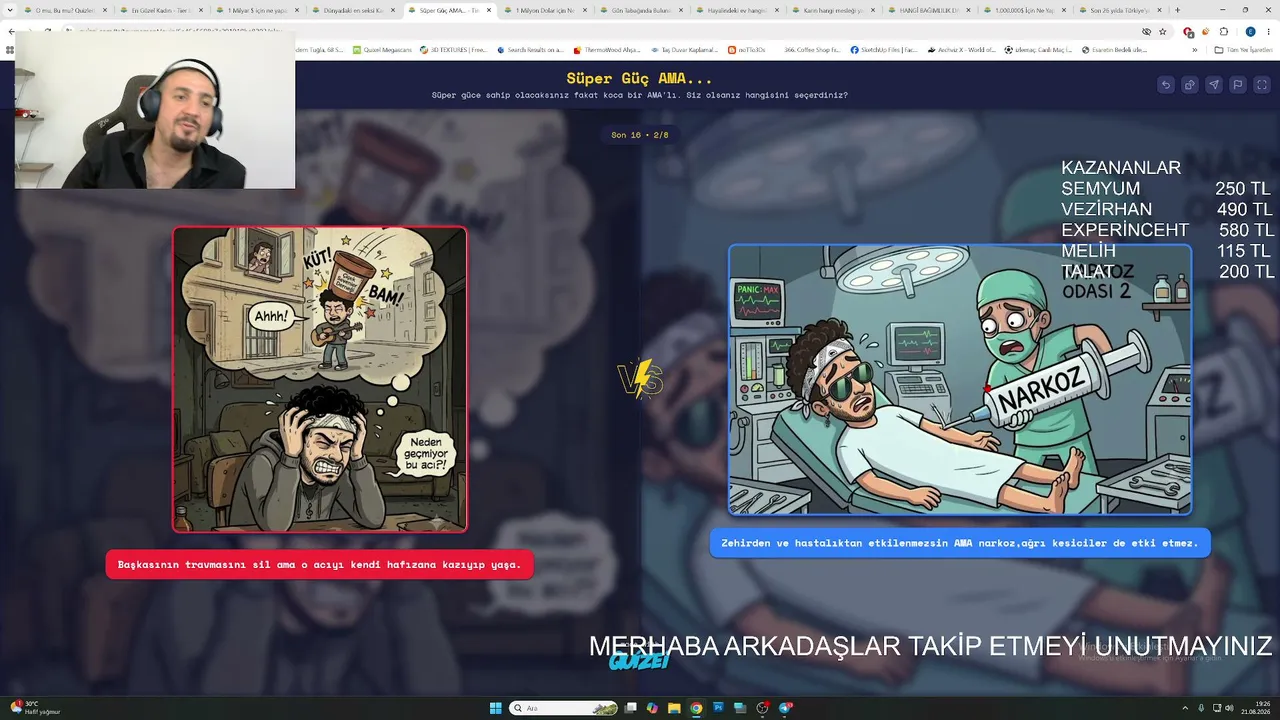Open the Chrome extensions puzzle icon
The width and height of the screenshot is (1280, 720).
tap(1224, 32)
